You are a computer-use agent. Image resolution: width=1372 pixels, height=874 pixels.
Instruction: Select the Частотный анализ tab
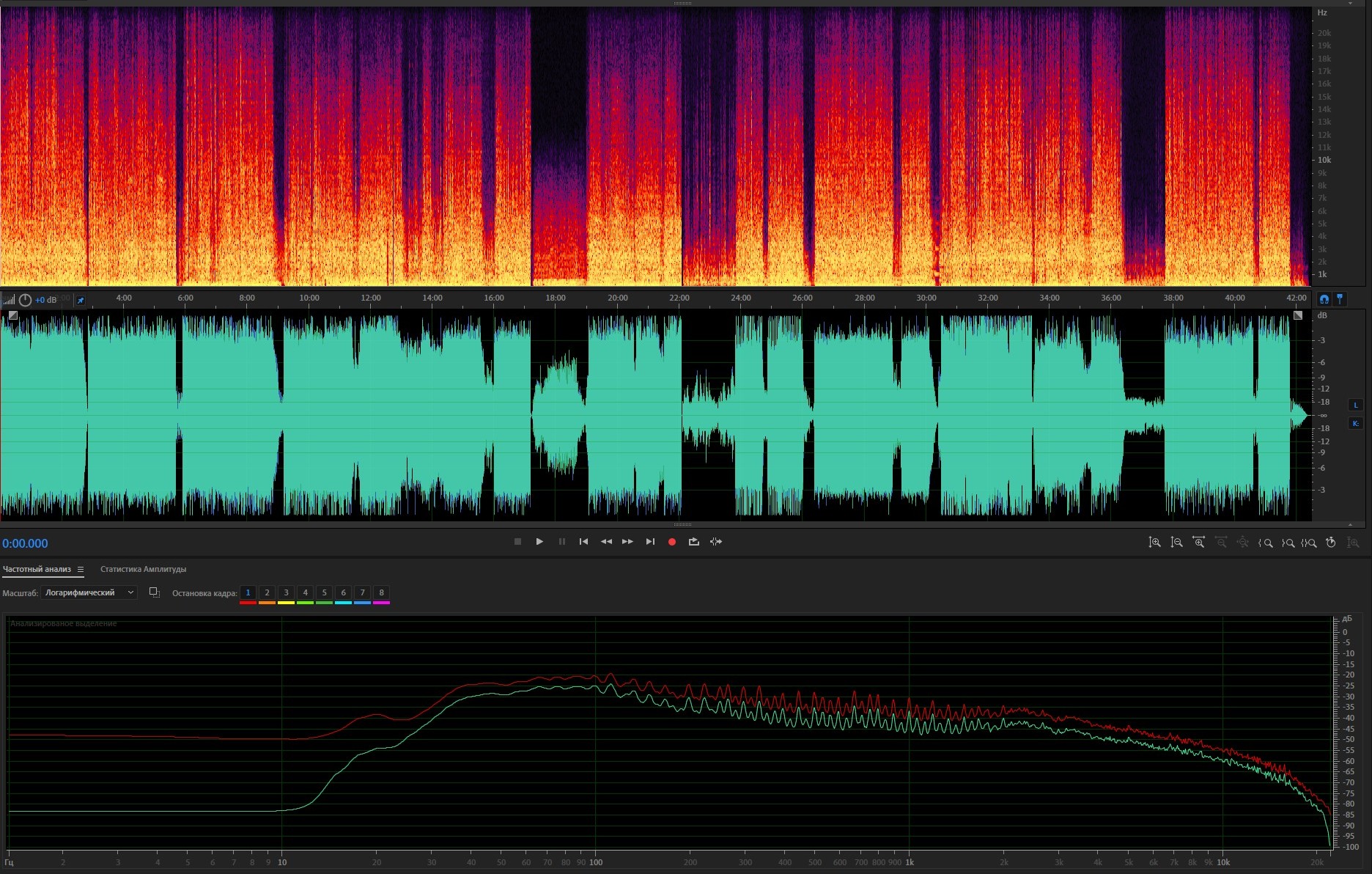click(37, 569)
